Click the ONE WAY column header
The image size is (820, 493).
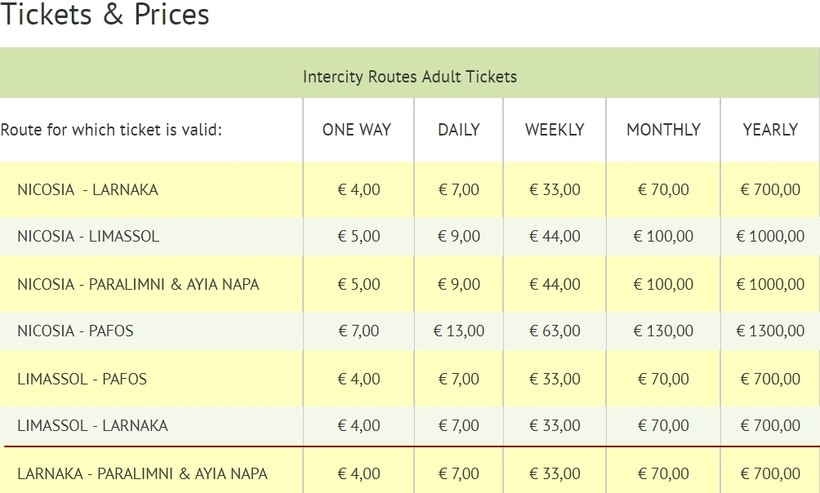[356, 130]
